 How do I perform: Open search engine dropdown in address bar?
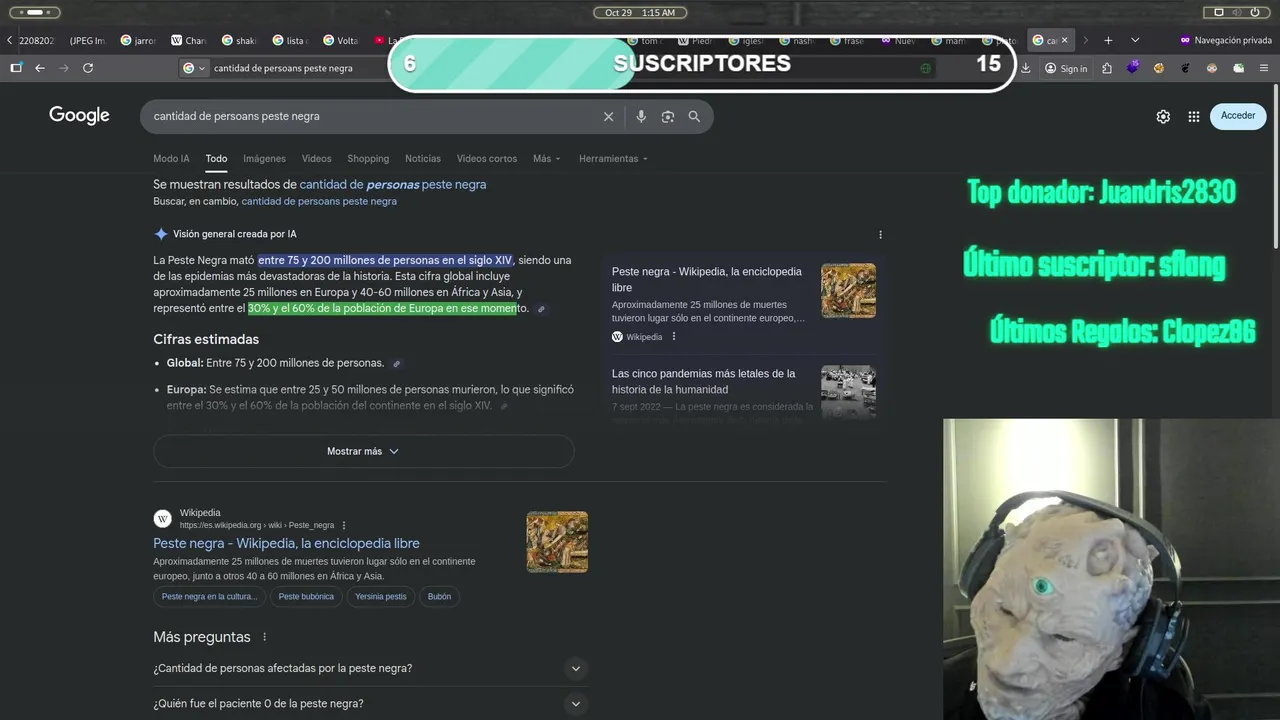point(194,68)
